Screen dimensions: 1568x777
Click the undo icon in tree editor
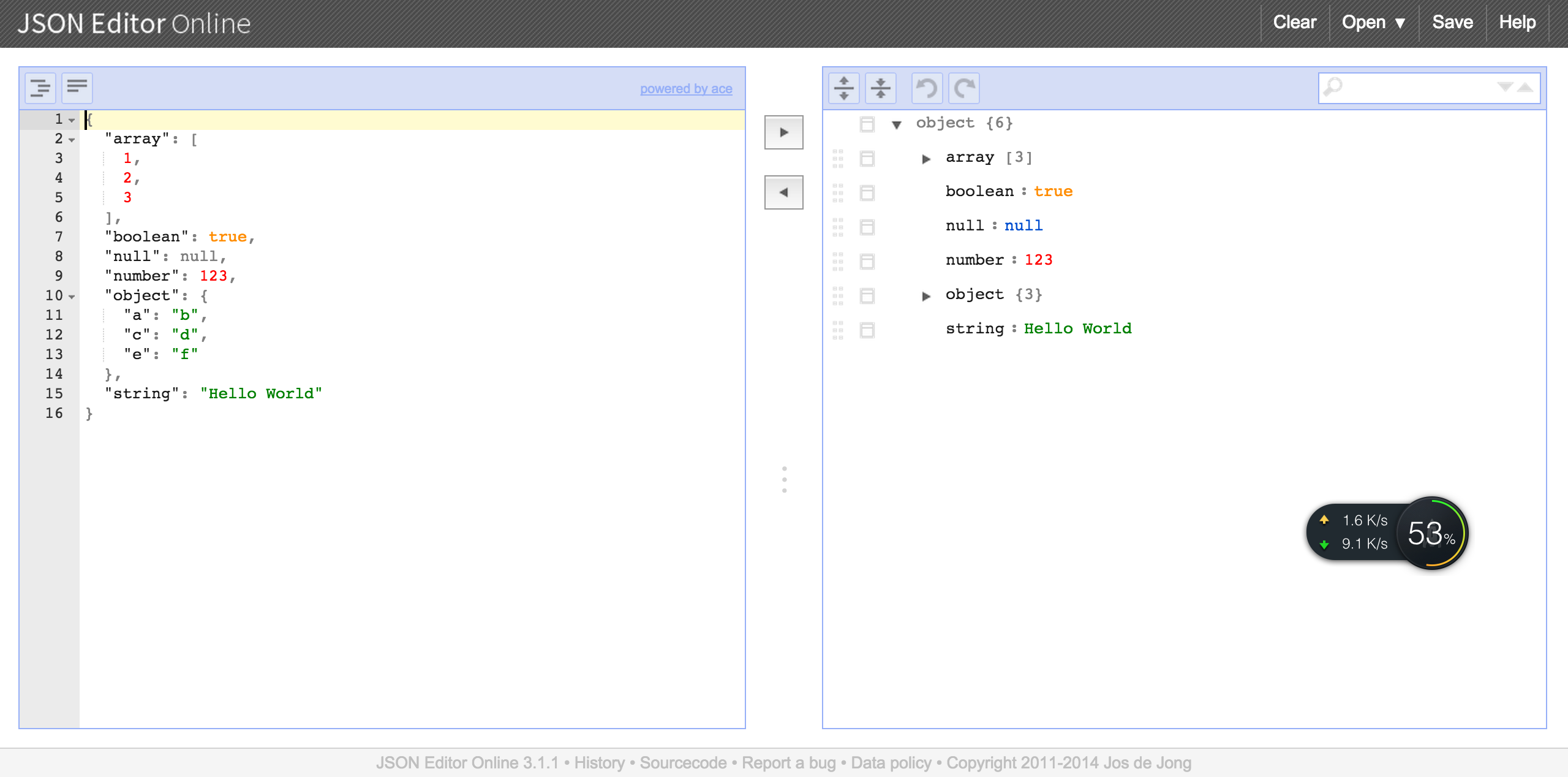(927, 88)
